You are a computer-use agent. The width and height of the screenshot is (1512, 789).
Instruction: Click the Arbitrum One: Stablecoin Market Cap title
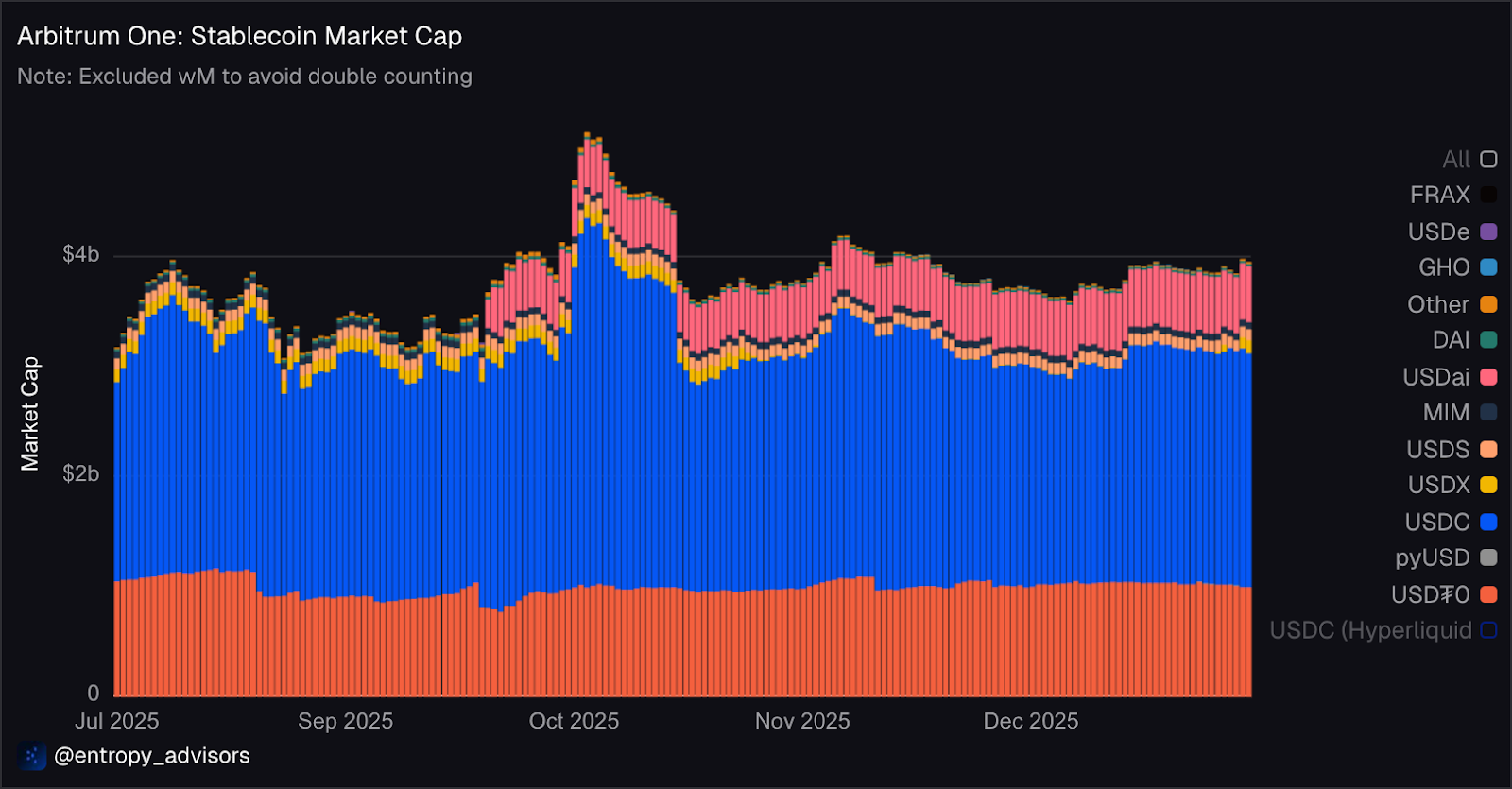coord(239,36)
